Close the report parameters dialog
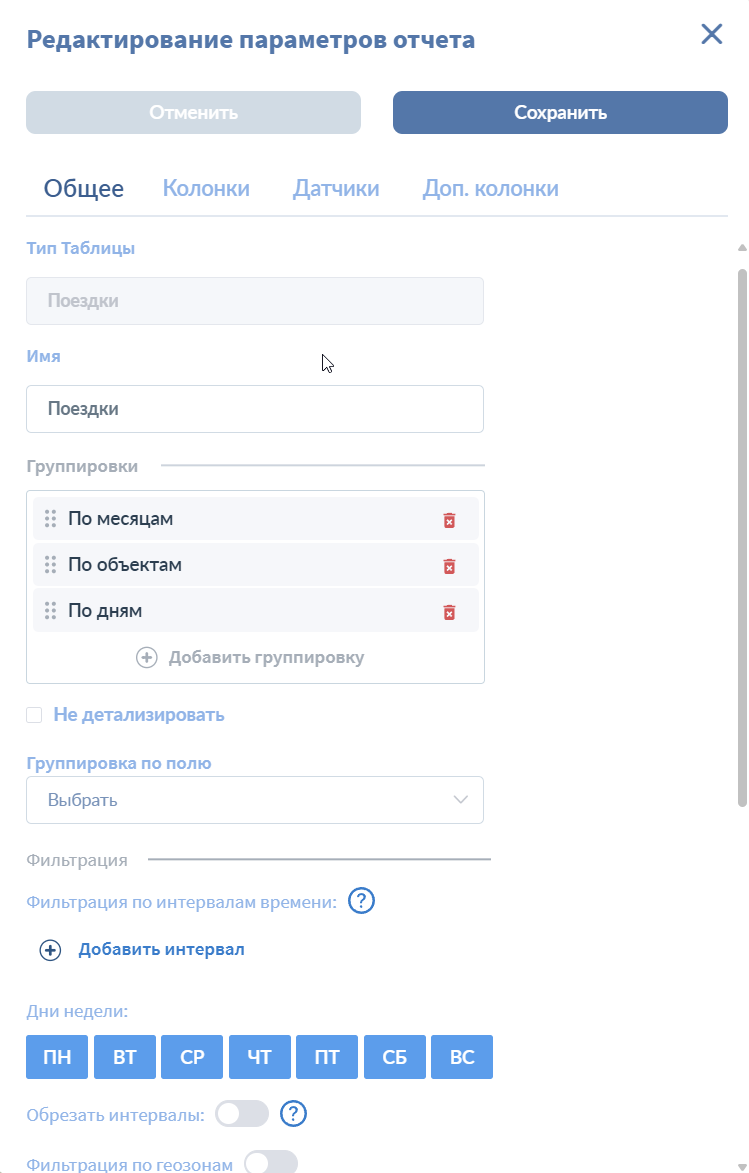 (711, 34)
